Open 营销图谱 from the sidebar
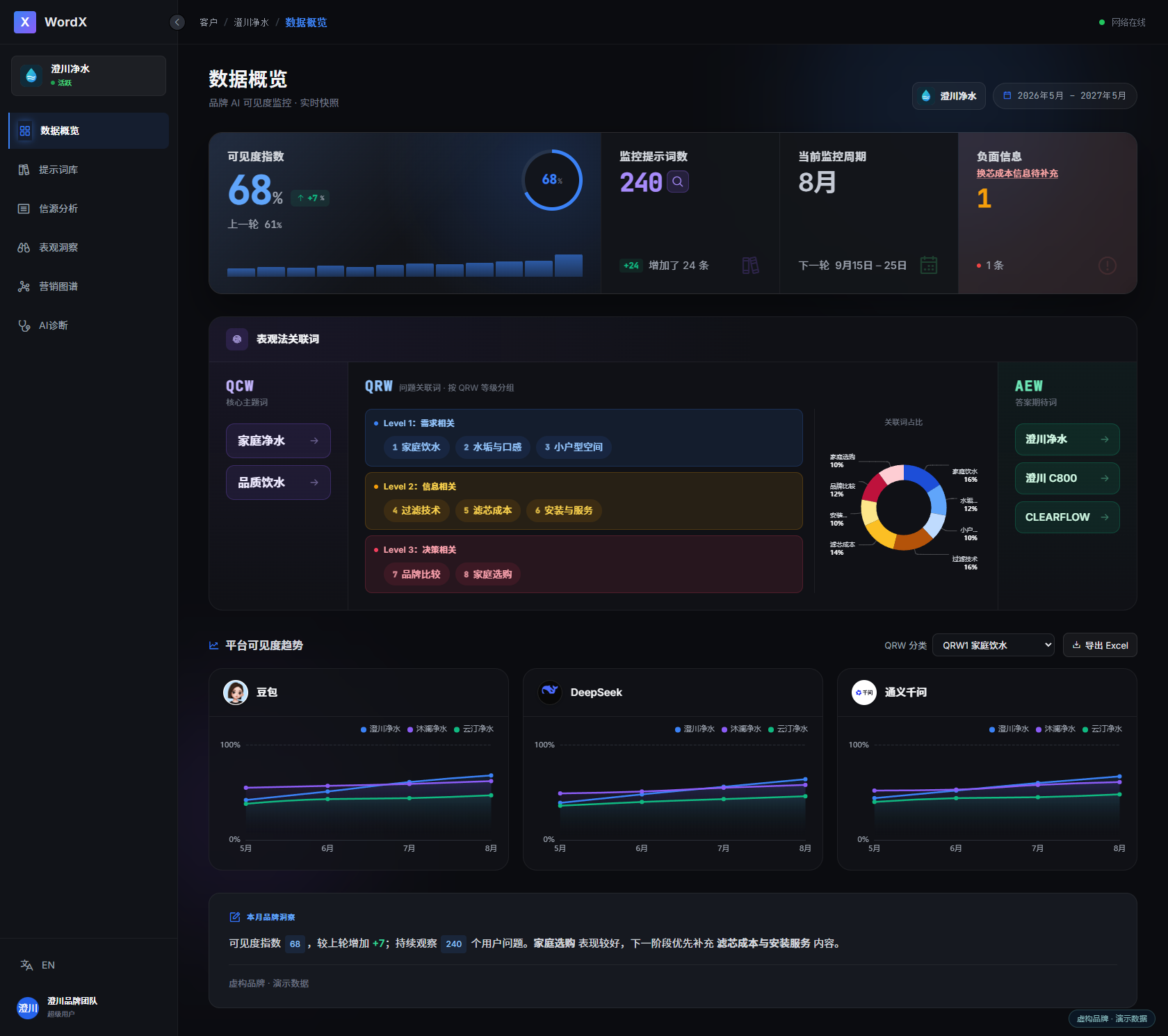Image resolution: width=1168 pixels, height=1036 pixels. click(x=88, y=286)
